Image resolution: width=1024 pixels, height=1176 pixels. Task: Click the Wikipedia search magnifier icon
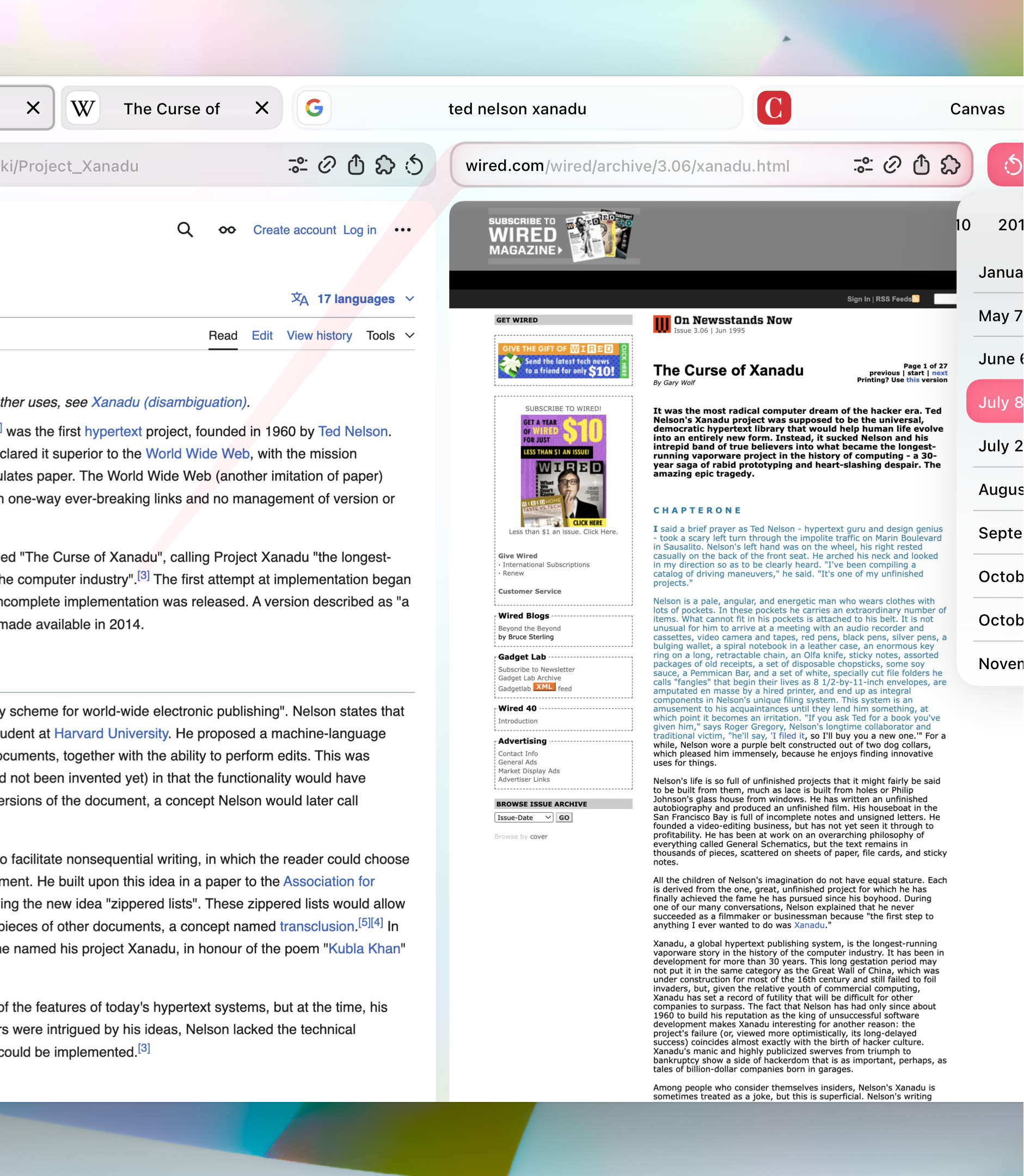(x=185, y=230)
